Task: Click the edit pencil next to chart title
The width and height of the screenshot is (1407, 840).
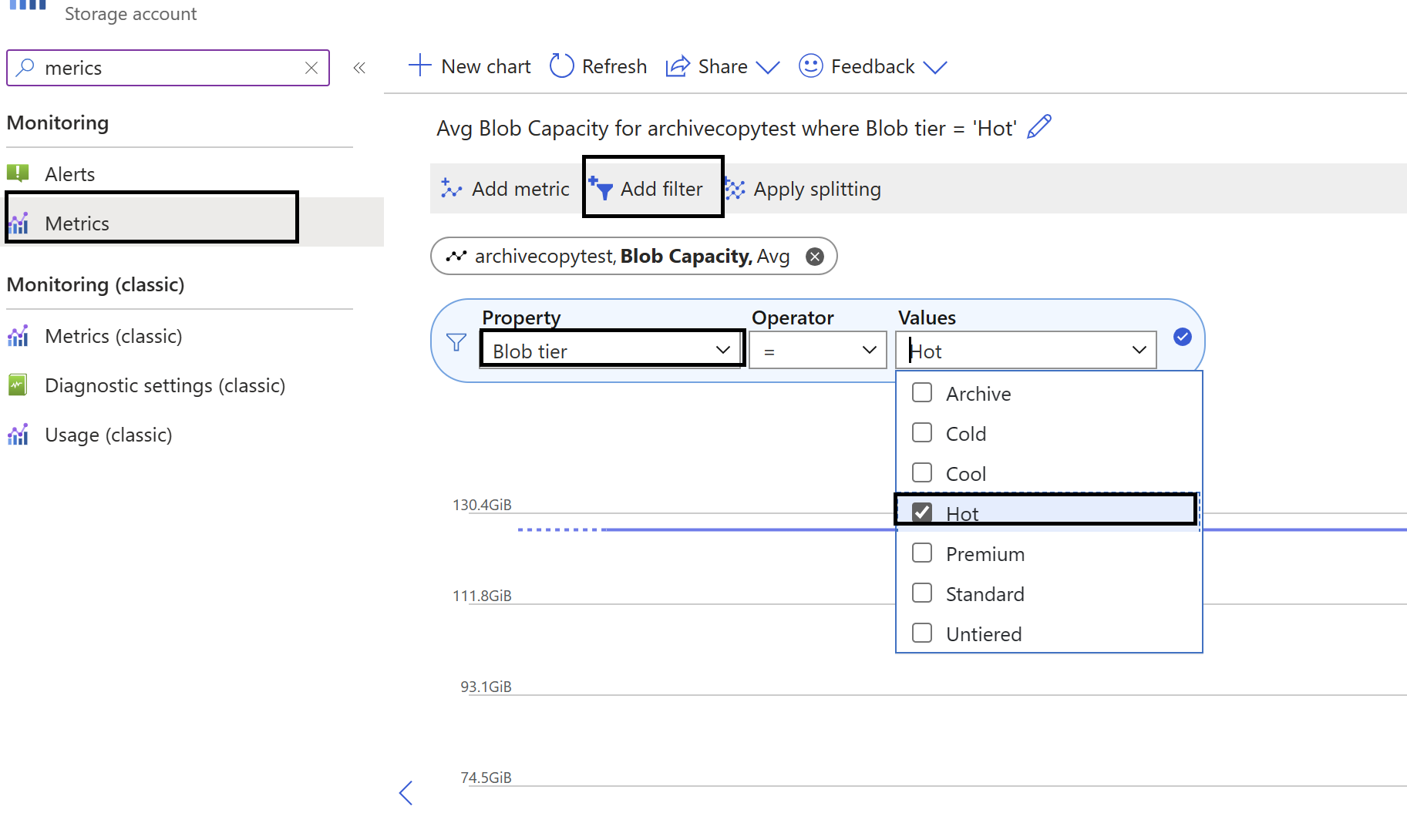Action: pyautogui.click(x=1039, y=126)
